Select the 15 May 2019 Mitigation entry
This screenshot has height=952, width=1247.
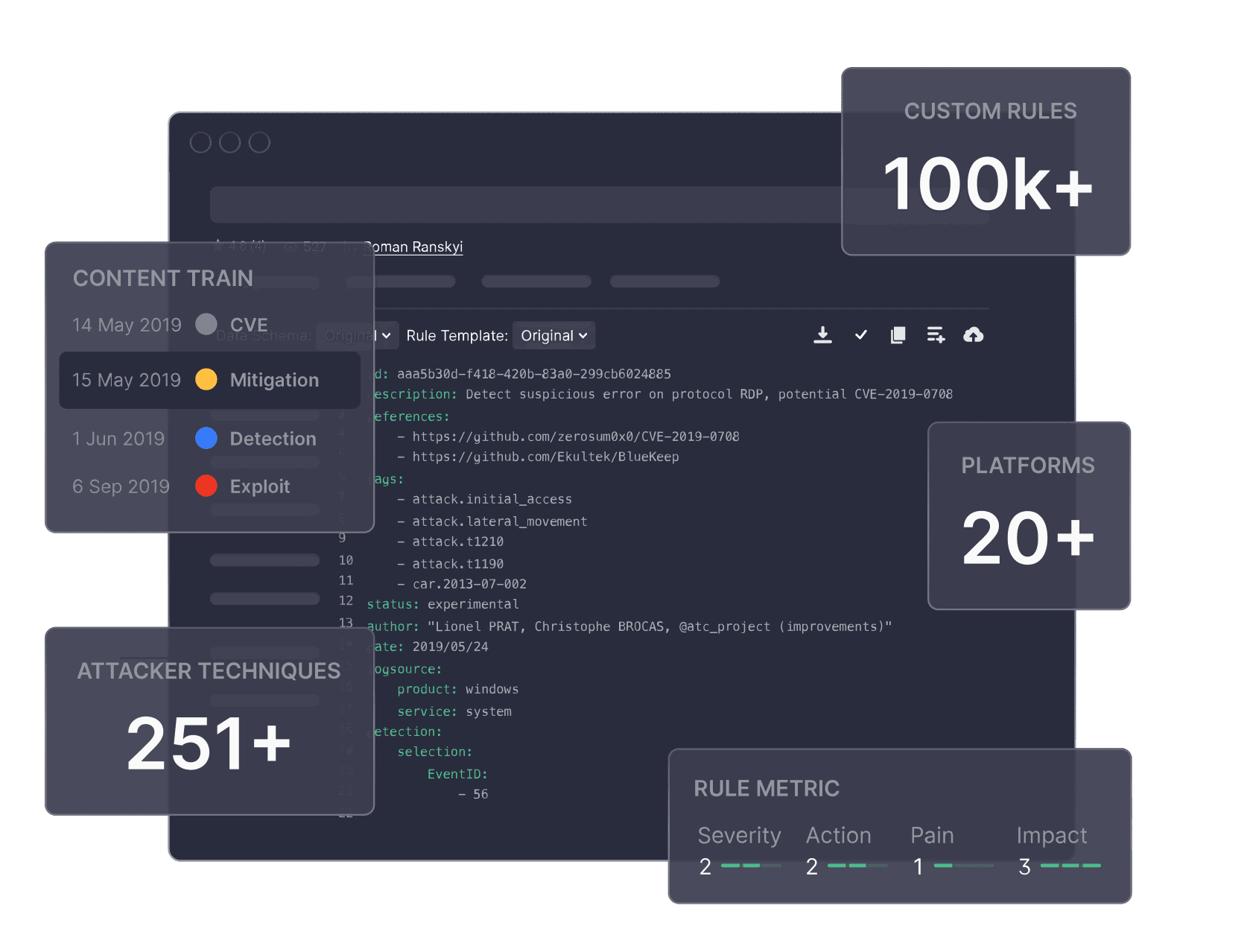pyautogui.click(x=209, y=380)
